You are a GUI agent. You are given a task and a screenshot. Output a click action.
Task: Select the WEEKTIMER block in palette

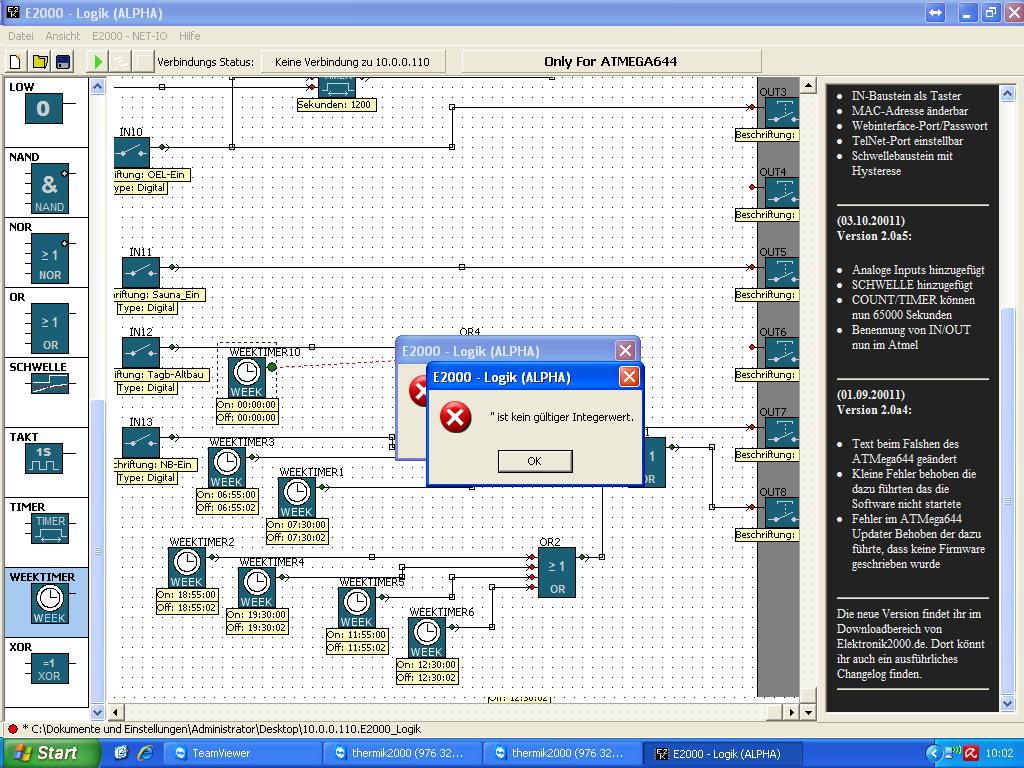(x=50, y=603)
